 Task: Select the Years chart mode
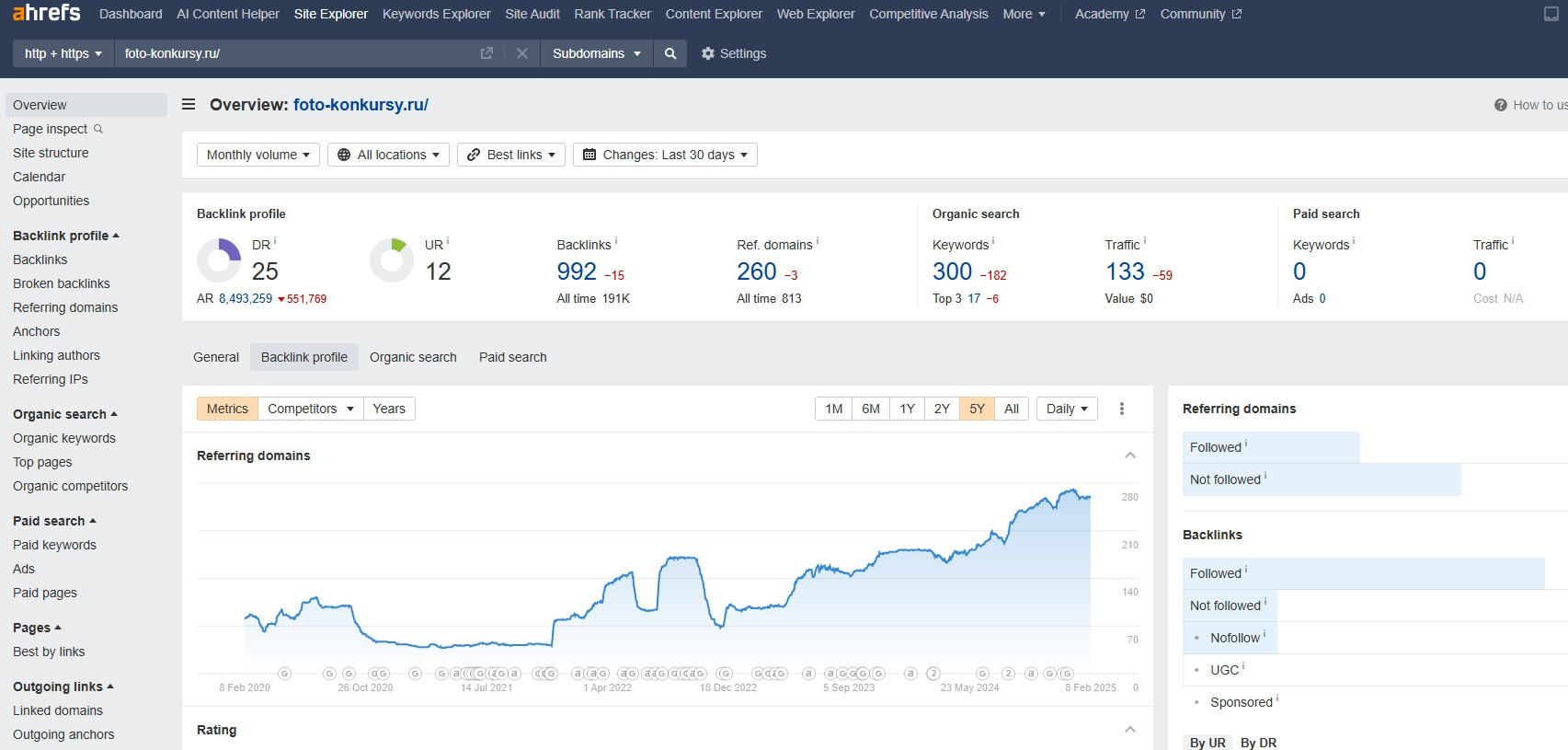click(389, 409)
